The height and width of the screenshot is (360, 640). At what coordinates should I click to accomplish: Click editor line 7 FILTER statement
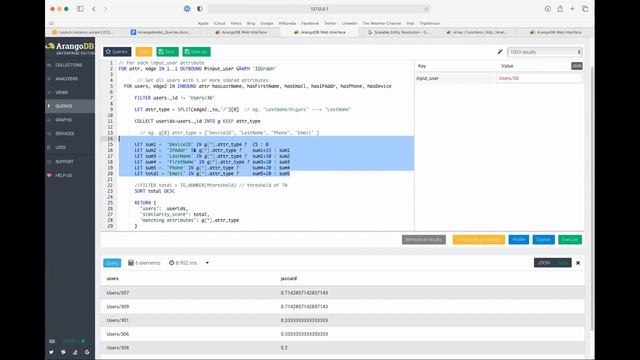pyautogui.click(x=174, y=98)
